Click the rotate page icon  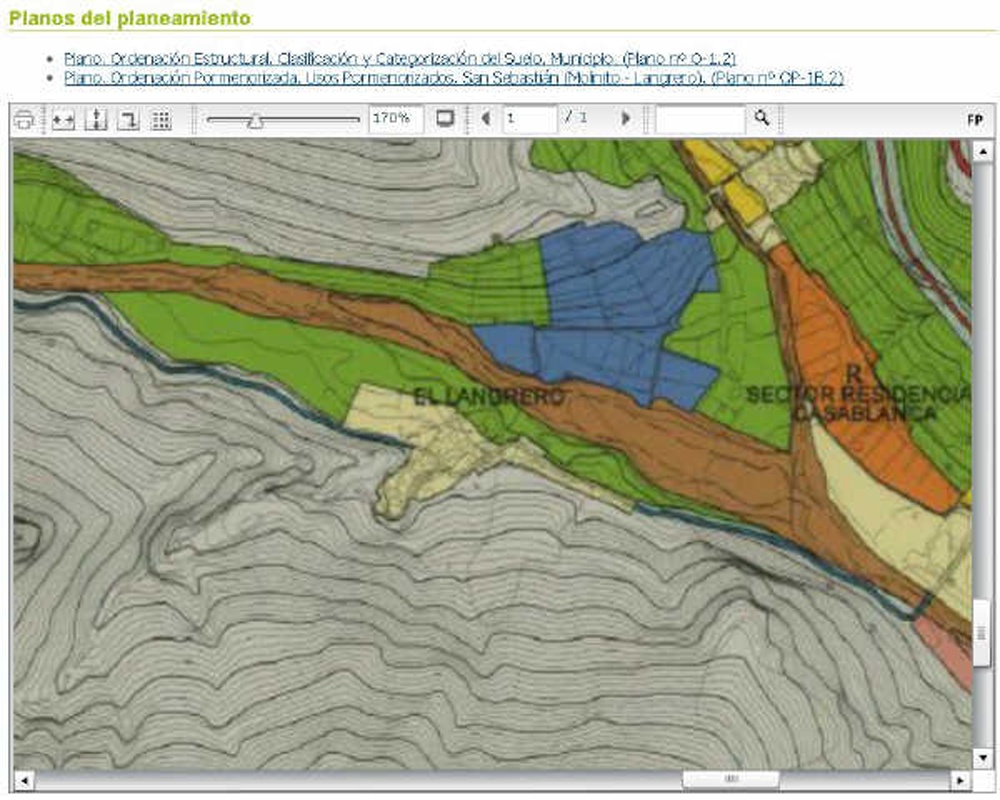(x=128, y=120)
